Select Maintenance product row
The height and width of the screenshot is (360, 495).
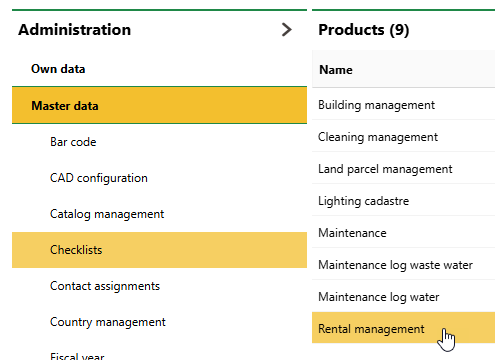(x=403, y=233)
